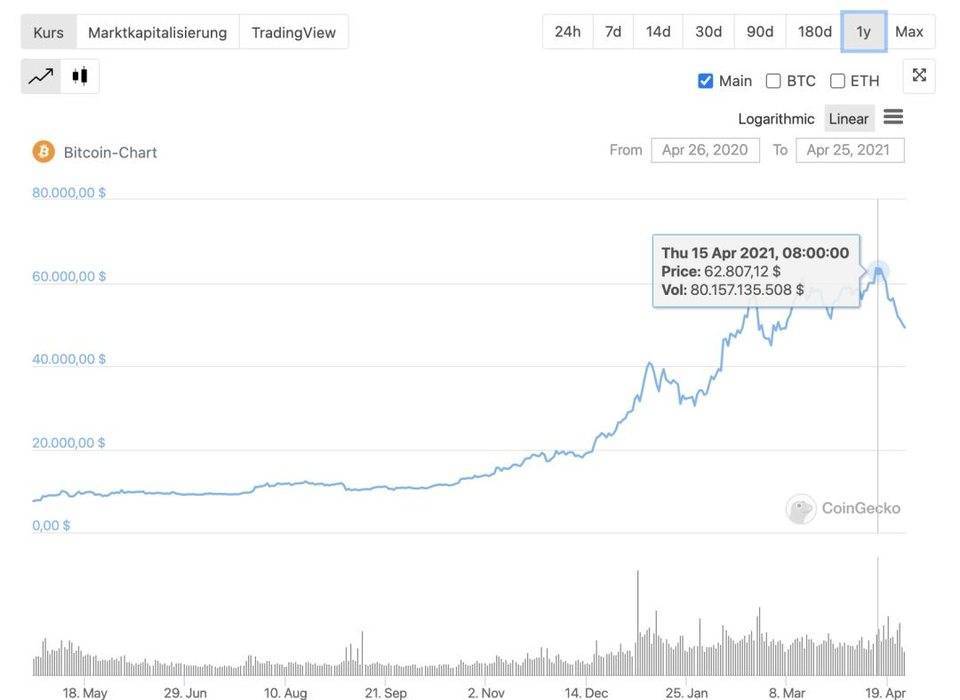The height and width of the screenshot is (700, 960).
Task: Uncheck the Main checkbox
Action: (x=706, y=81)
